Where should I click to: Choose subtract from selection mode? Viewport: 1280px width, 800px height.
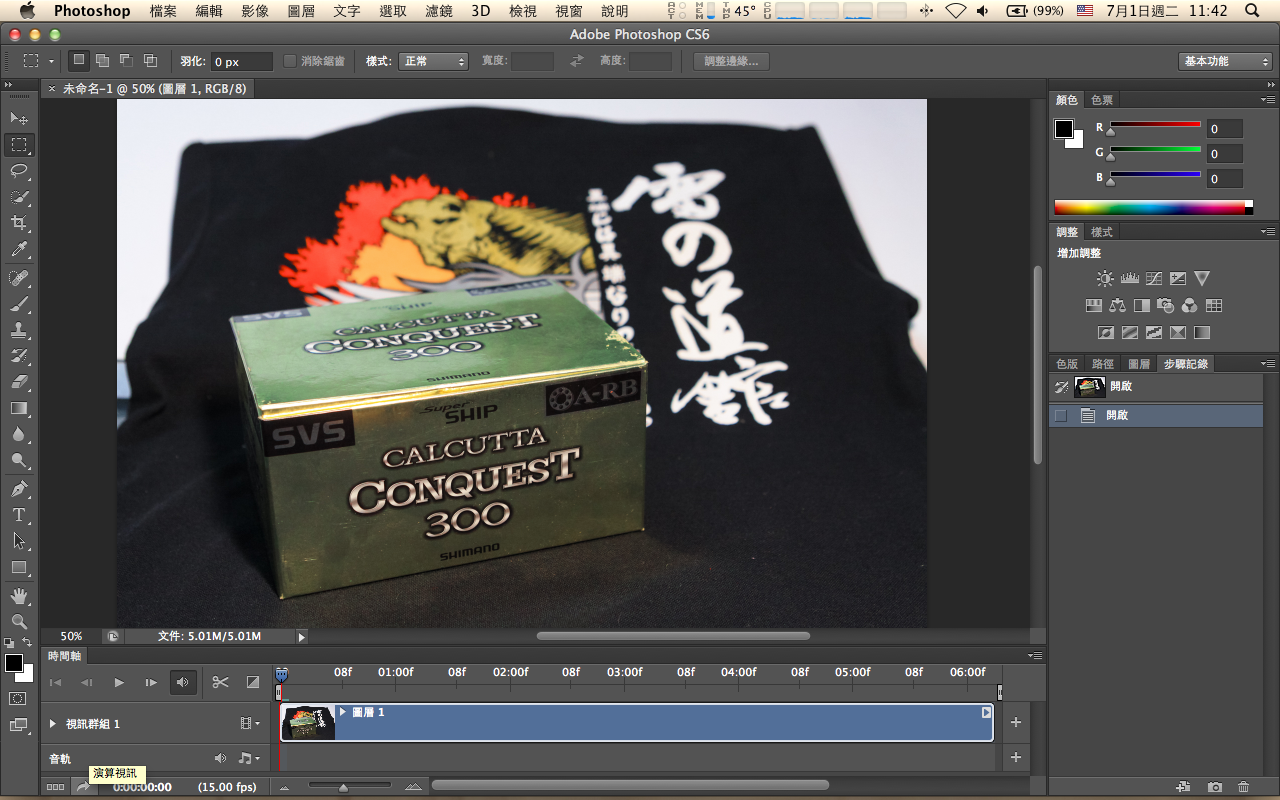pos(126,61)
